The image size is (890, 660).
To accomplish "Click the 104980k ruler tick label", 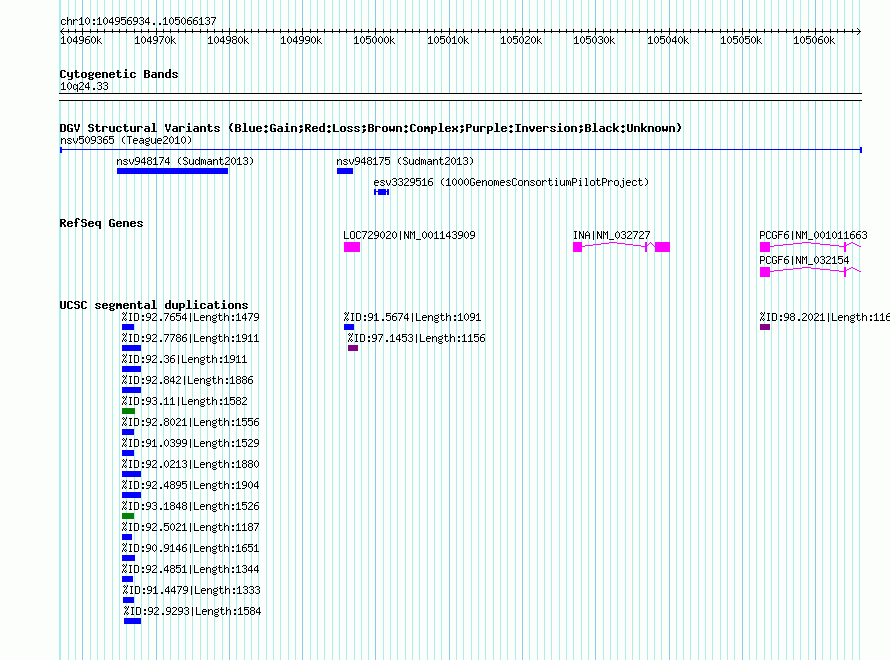I will (228, 40).
